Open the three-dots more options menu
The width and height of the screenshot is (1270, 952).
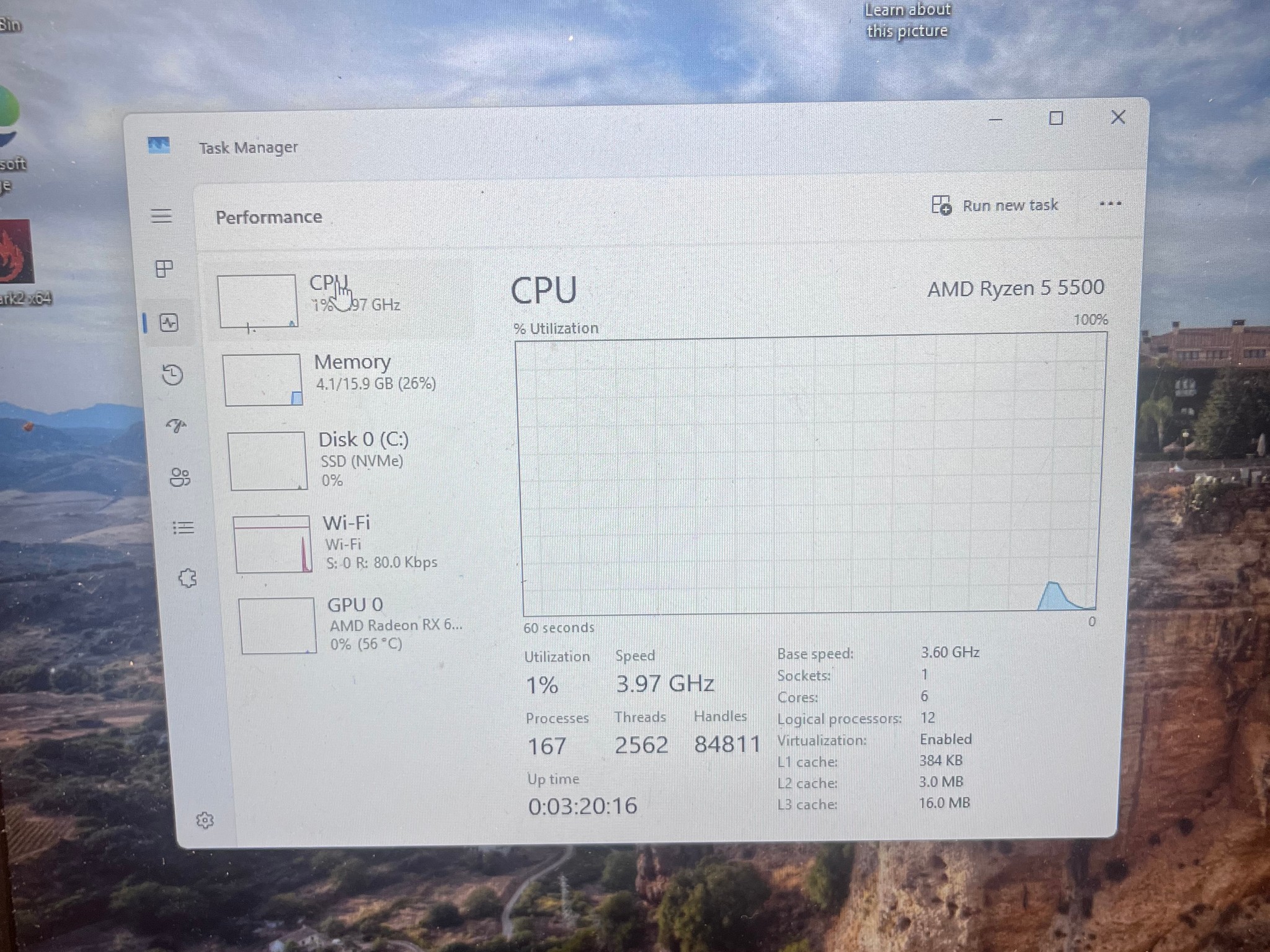[1110, 203]
